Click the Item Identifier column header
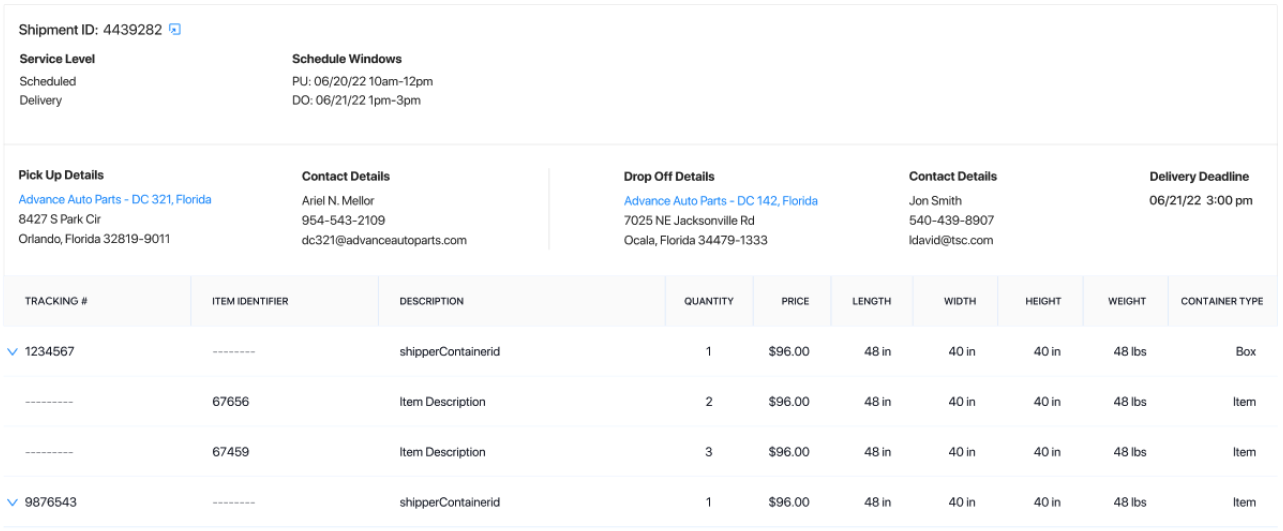This screenshot has width=1283, height=531. (250, 301)
